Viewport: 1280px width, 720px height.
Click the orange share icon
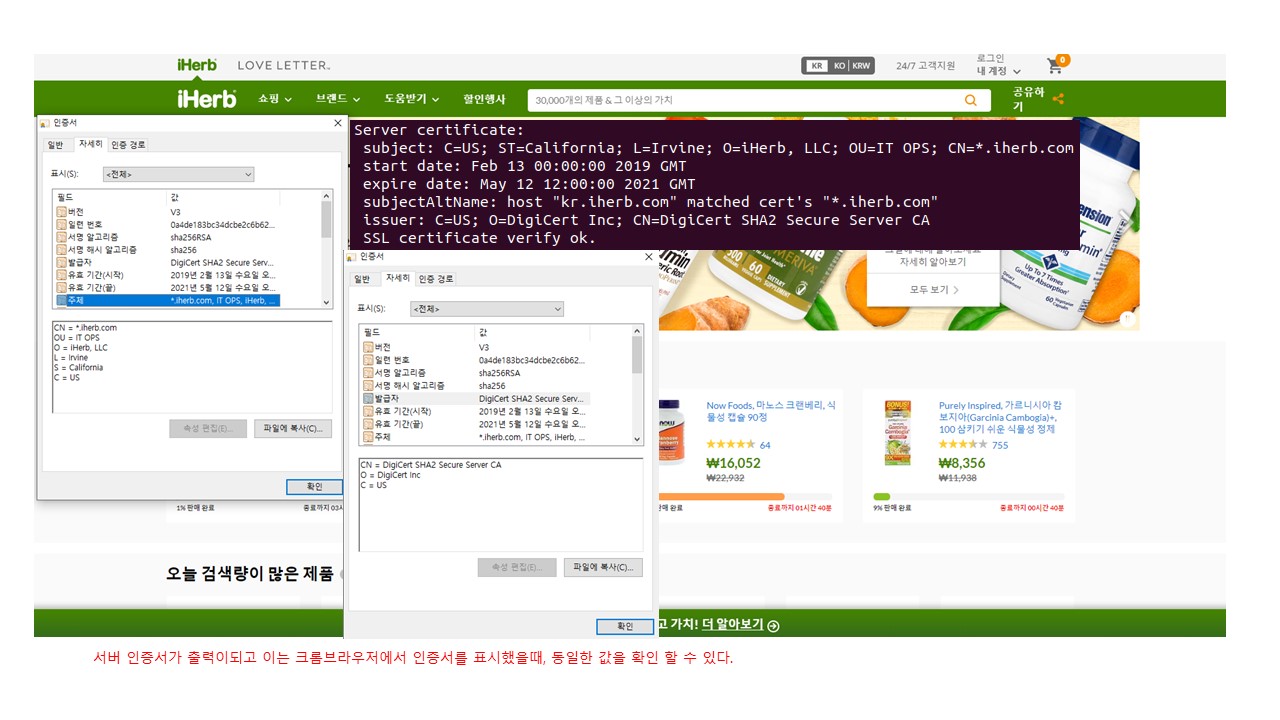coord(1058,99)
